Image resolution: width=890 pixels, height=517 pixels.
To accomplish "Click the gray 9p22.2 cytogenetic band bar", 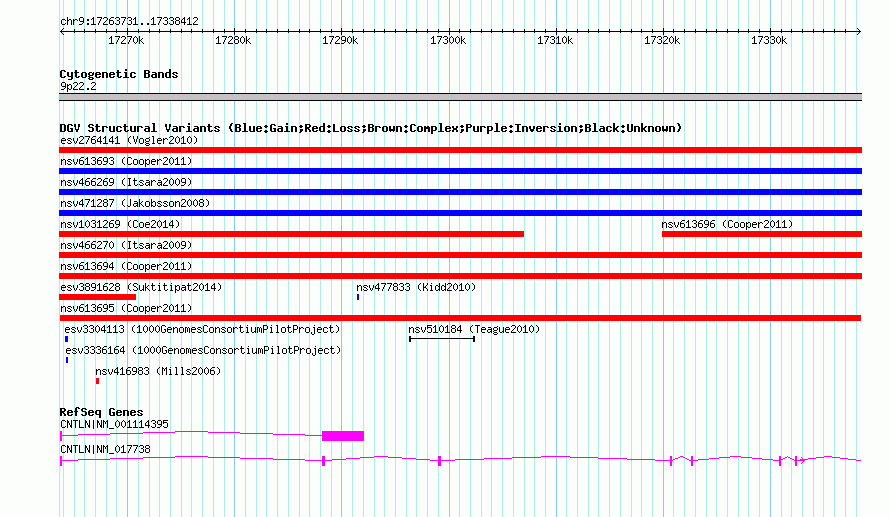I will [x=460, y=97].
